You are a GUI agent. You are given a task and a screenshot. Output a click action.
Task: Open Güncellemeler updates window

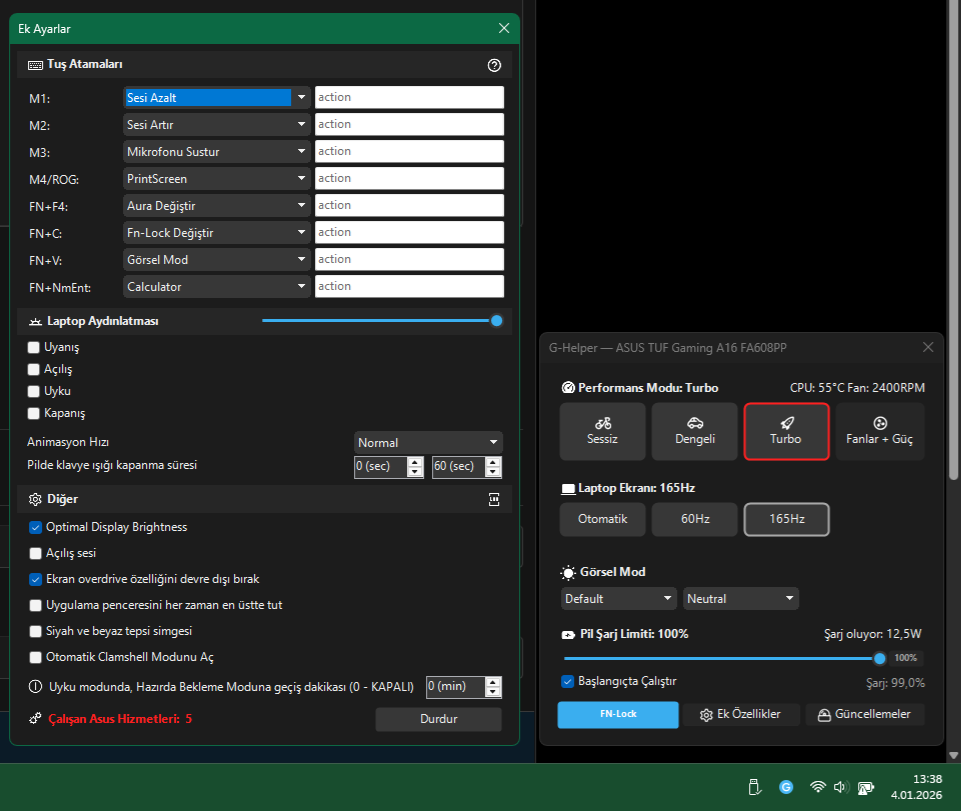(865, 714)
